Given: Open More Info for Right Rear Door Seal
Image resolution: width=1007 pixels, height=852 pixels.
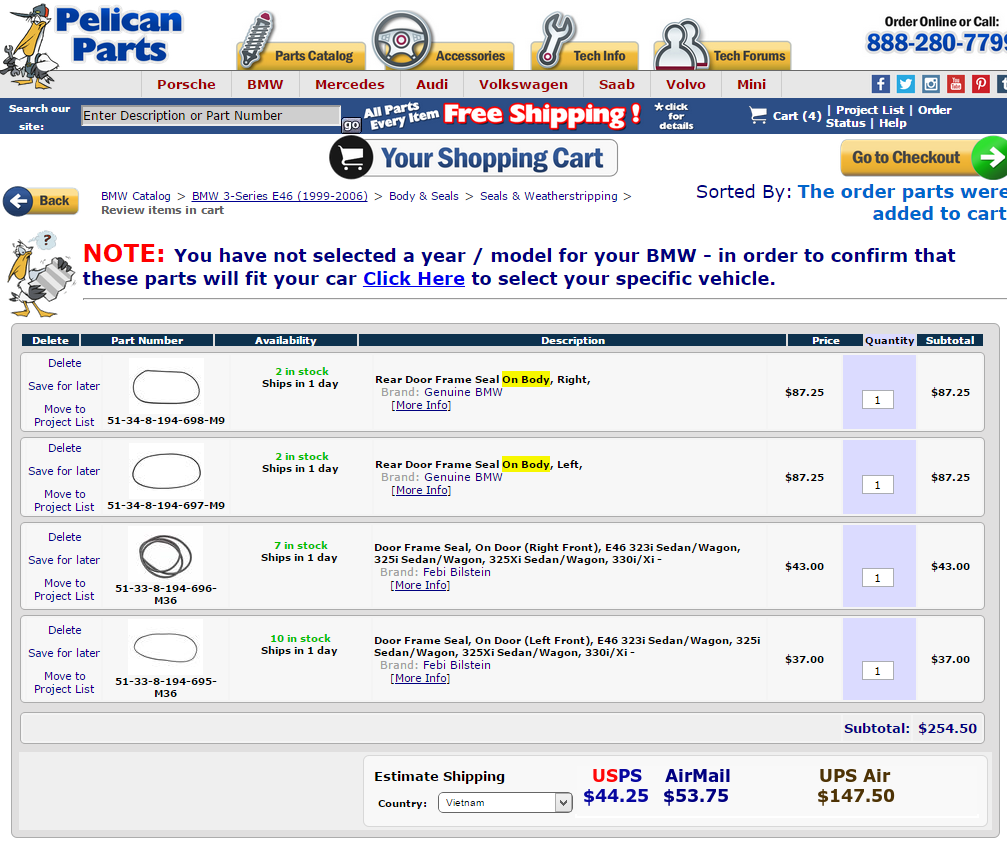Looking at the screenshot, I should [x=421, y=405].
